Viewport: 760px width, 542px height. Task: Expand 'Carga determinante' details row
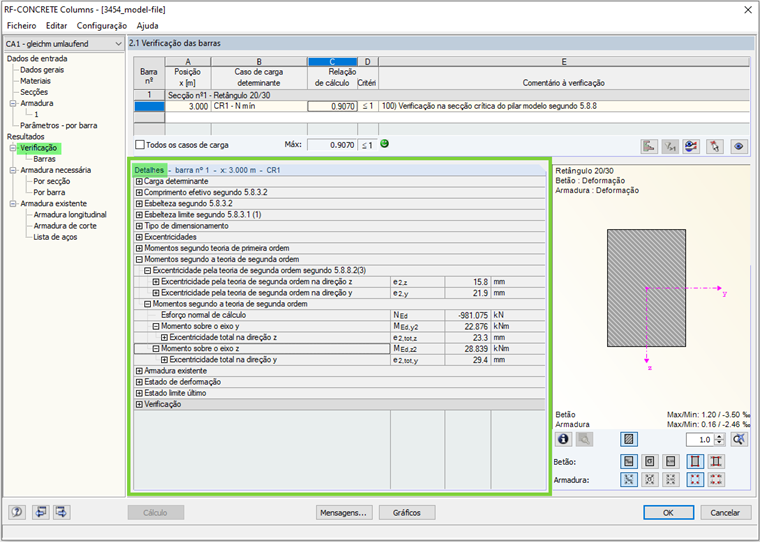click(x=139, y=181)
